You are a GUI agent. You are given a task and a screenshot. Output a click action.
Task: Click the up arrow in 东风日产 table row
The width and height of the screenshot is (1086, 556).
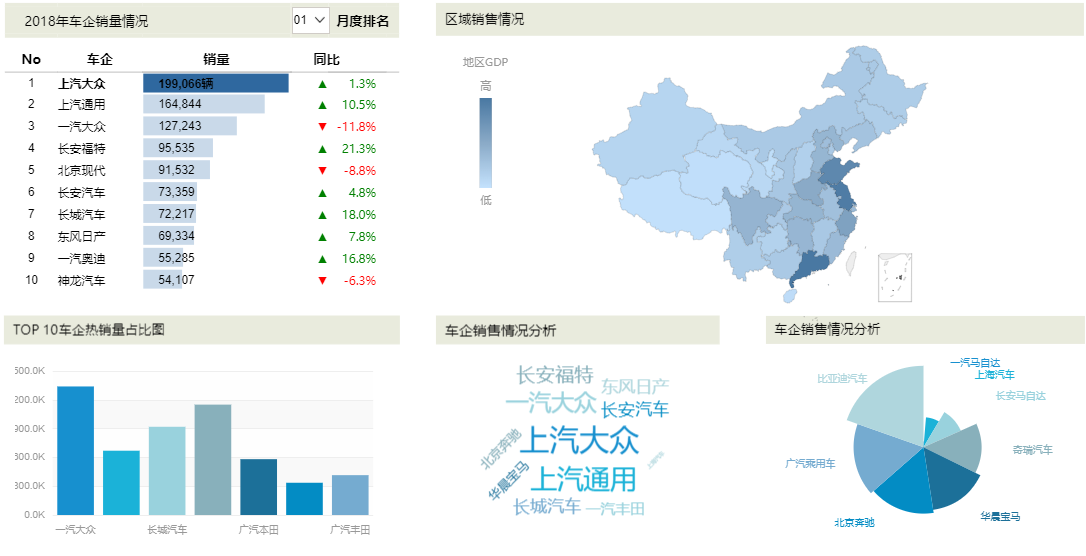coord(322,237)
